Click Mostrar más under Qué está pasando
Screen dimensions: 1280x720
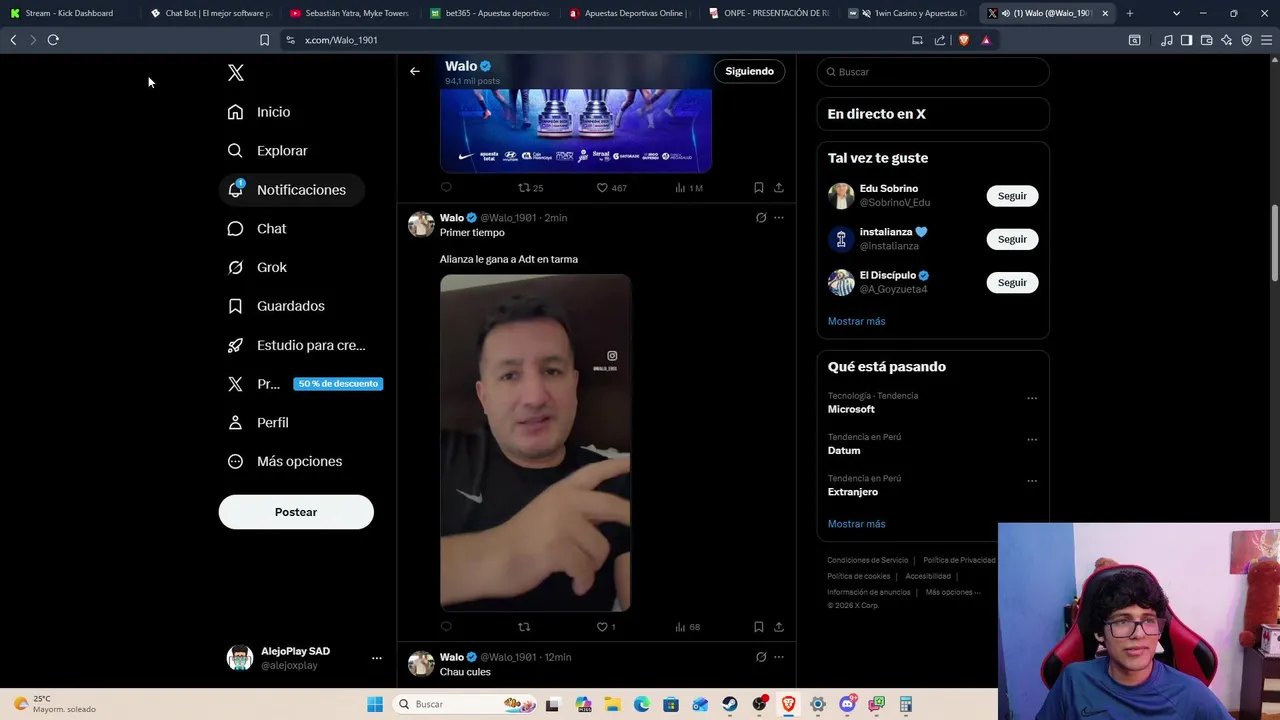(x=856, y=524)
